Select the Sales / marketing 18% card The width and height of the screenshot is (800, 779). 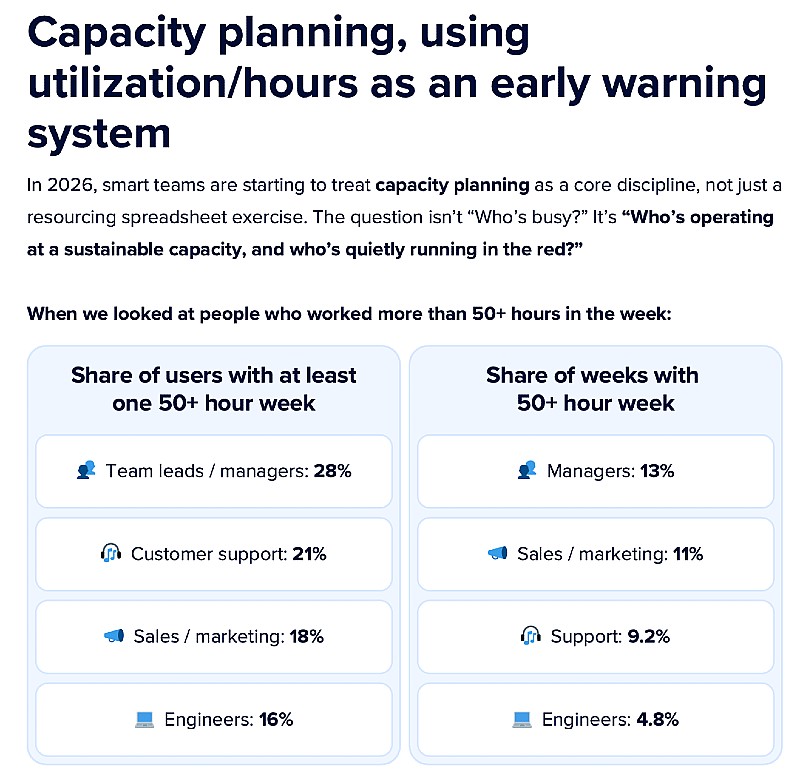click(x=214, y=636)
